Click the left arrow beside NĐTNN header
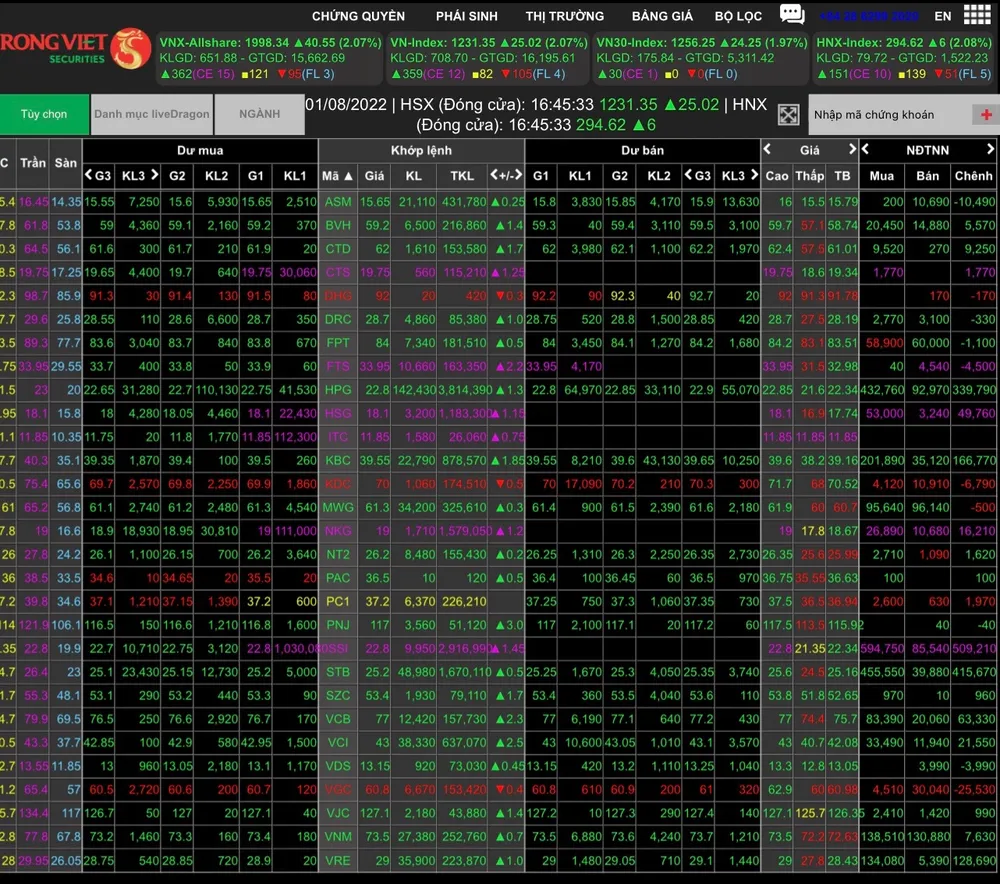Image resolution: width=1000 pixels, height=884 pixels. [867, 150]
